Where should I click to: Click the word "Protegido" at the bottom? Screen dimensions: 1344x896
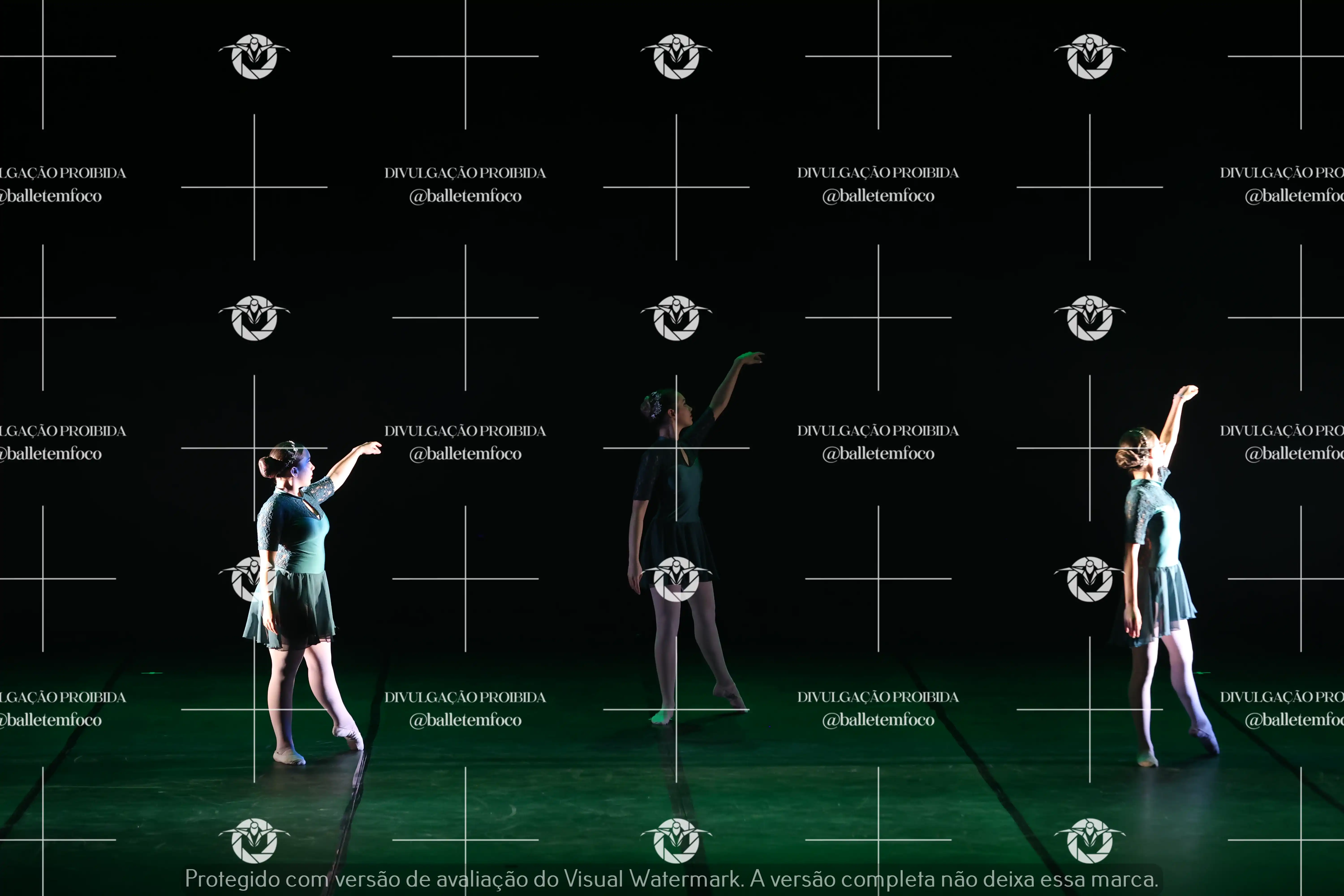232,879
